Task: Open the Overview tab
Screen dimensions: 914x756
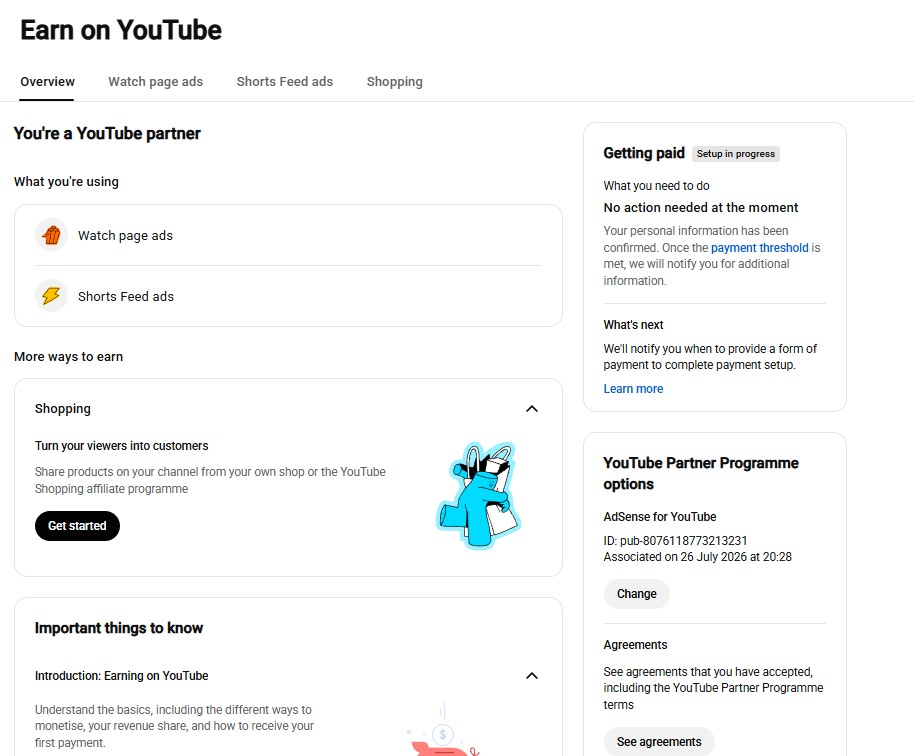Action: click(47, 82)
